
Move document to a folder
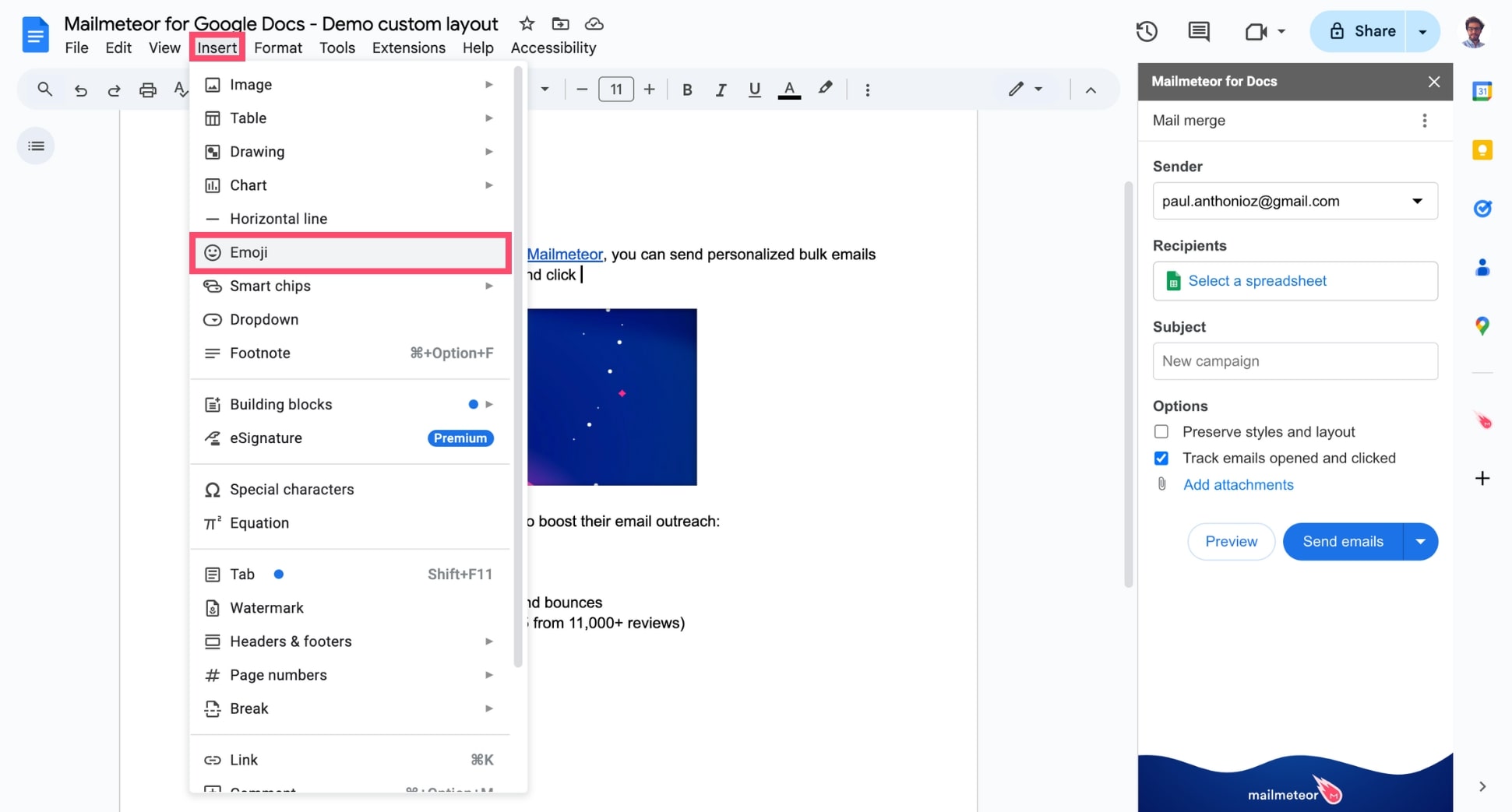pos(560,24)
